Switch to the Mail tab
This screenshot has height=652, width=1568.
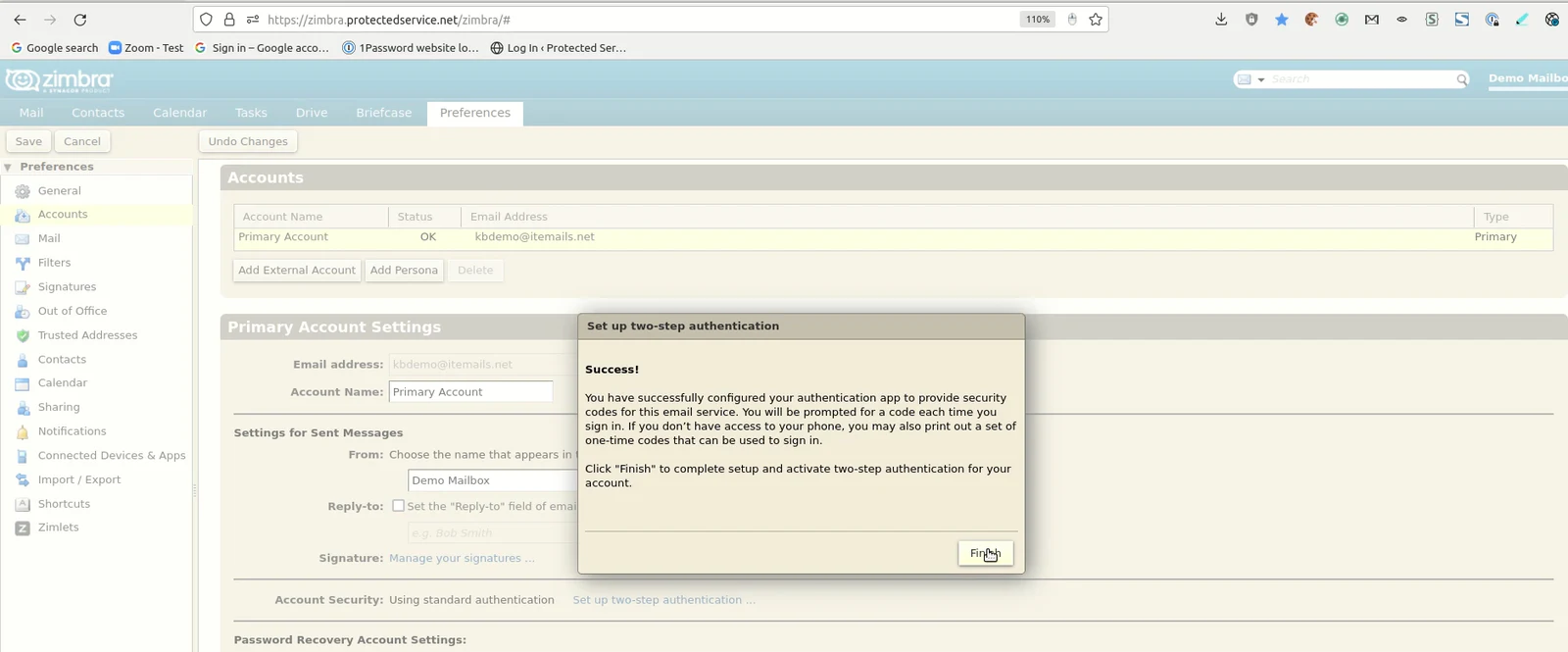point(31,113)
